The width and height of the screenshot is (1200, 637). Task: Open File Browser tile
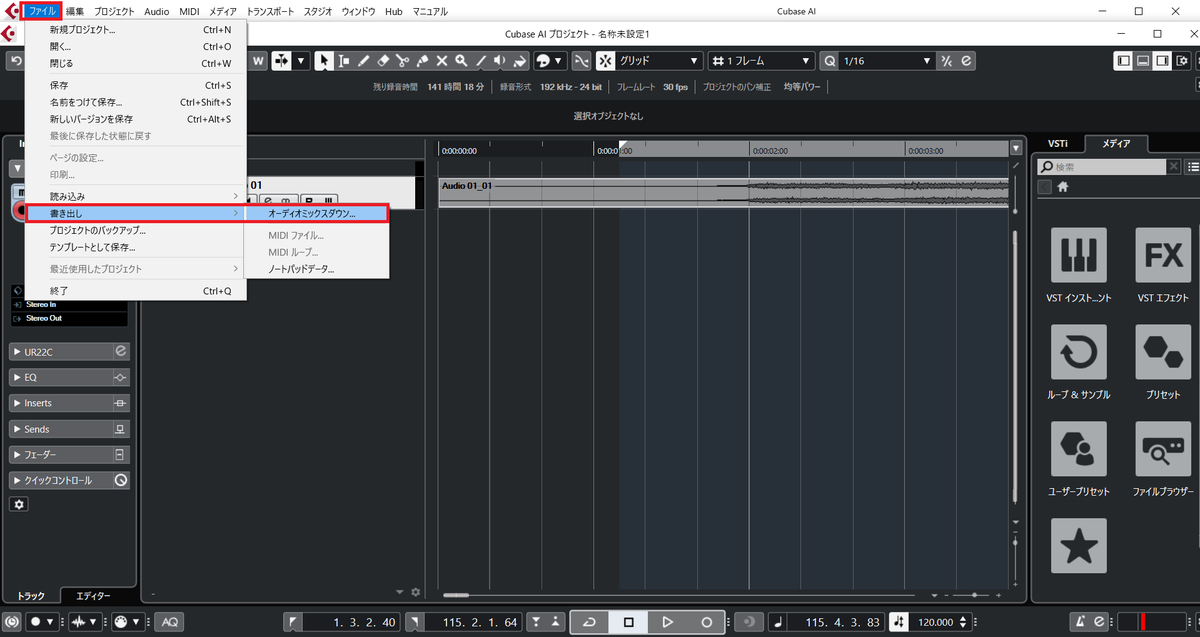(1164, 448)
